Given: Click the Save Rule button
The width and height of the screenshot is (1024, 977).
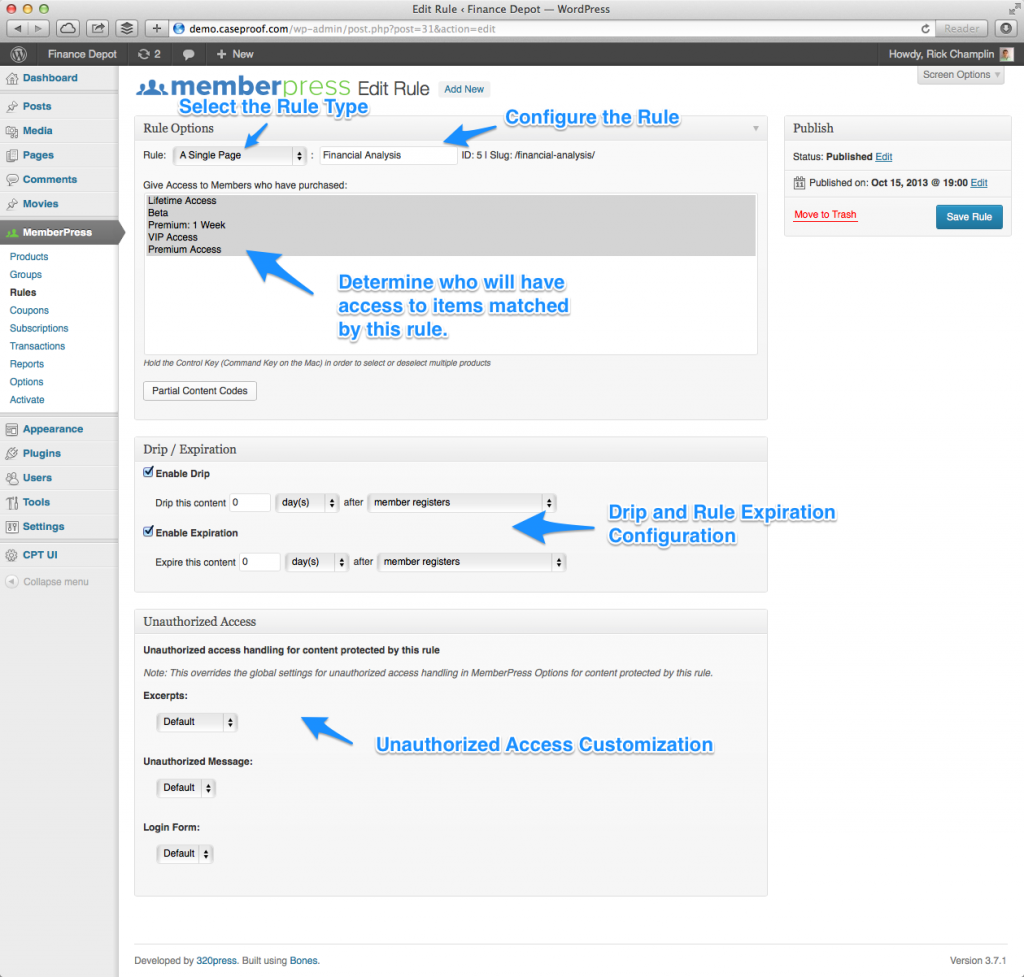Looking at the screenshot, I should click(x=969, y=217).
